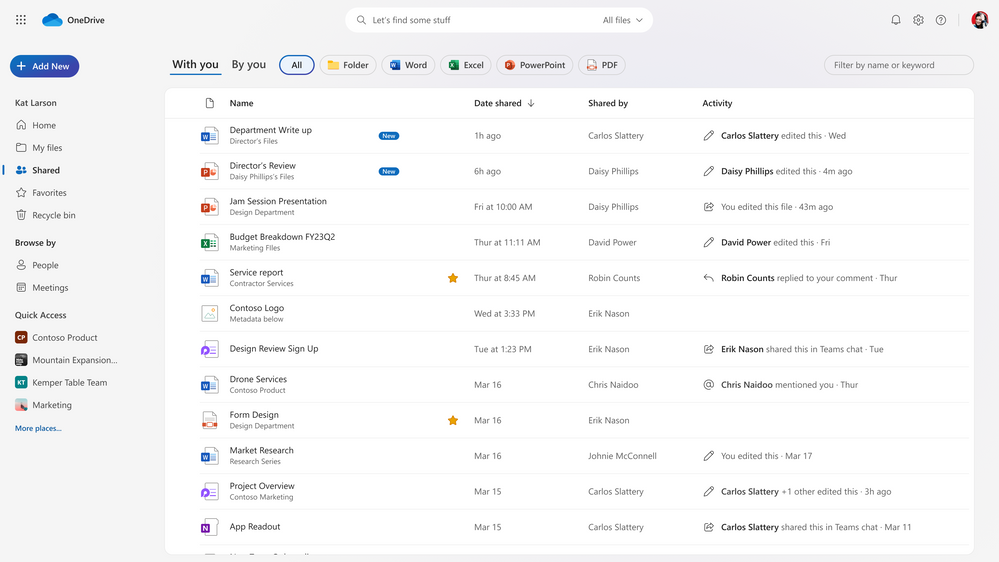Viewport: 999px width, 562px height.
Task: Open the user profile avatar
Action: coord(979,20)
